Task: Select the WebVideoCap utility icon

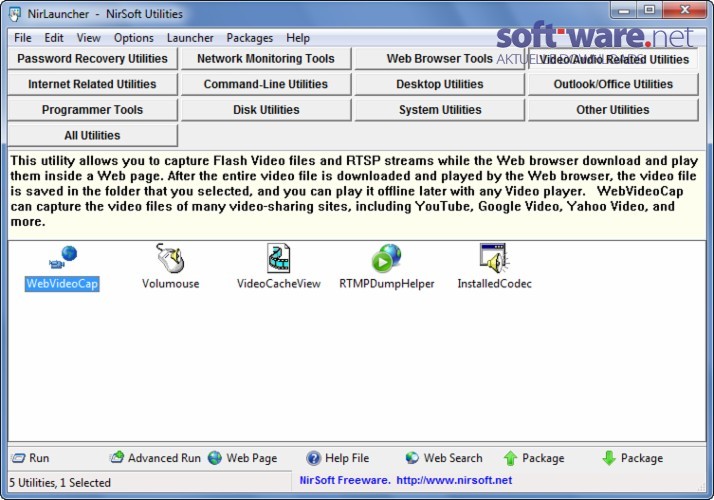Action: coord(62,267)
